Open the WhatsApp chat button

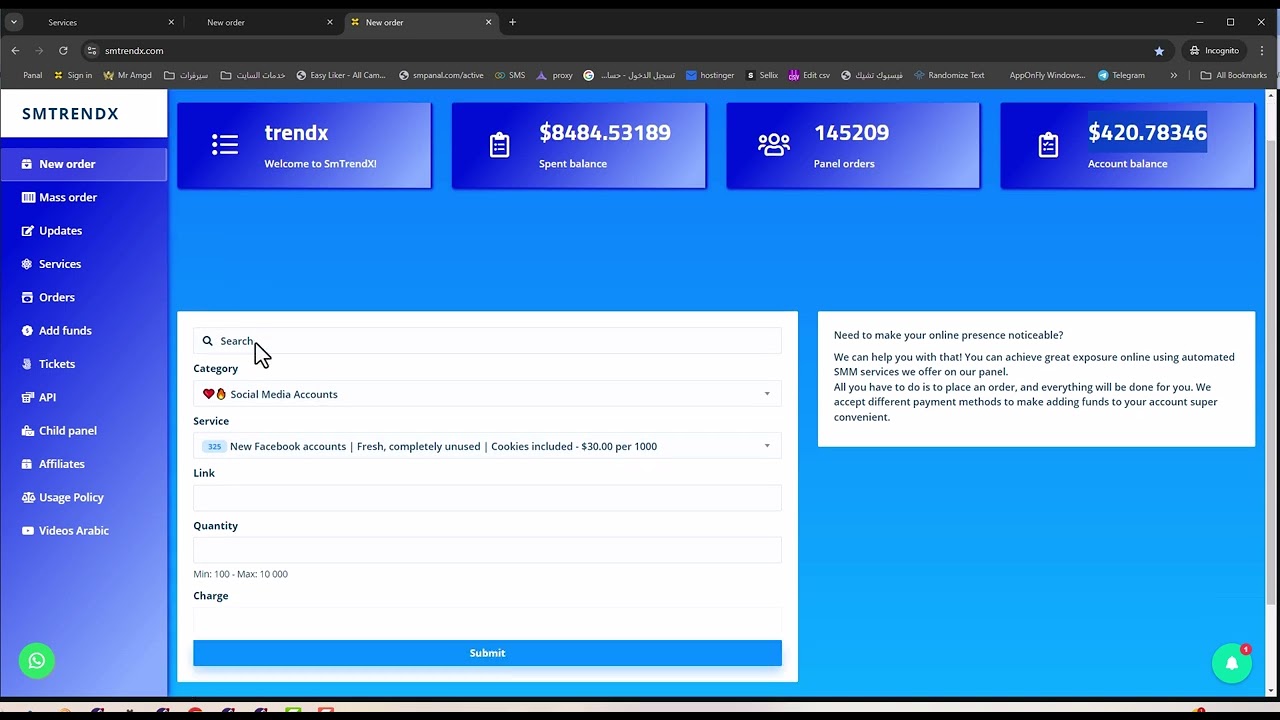click(x=37, y=660)
